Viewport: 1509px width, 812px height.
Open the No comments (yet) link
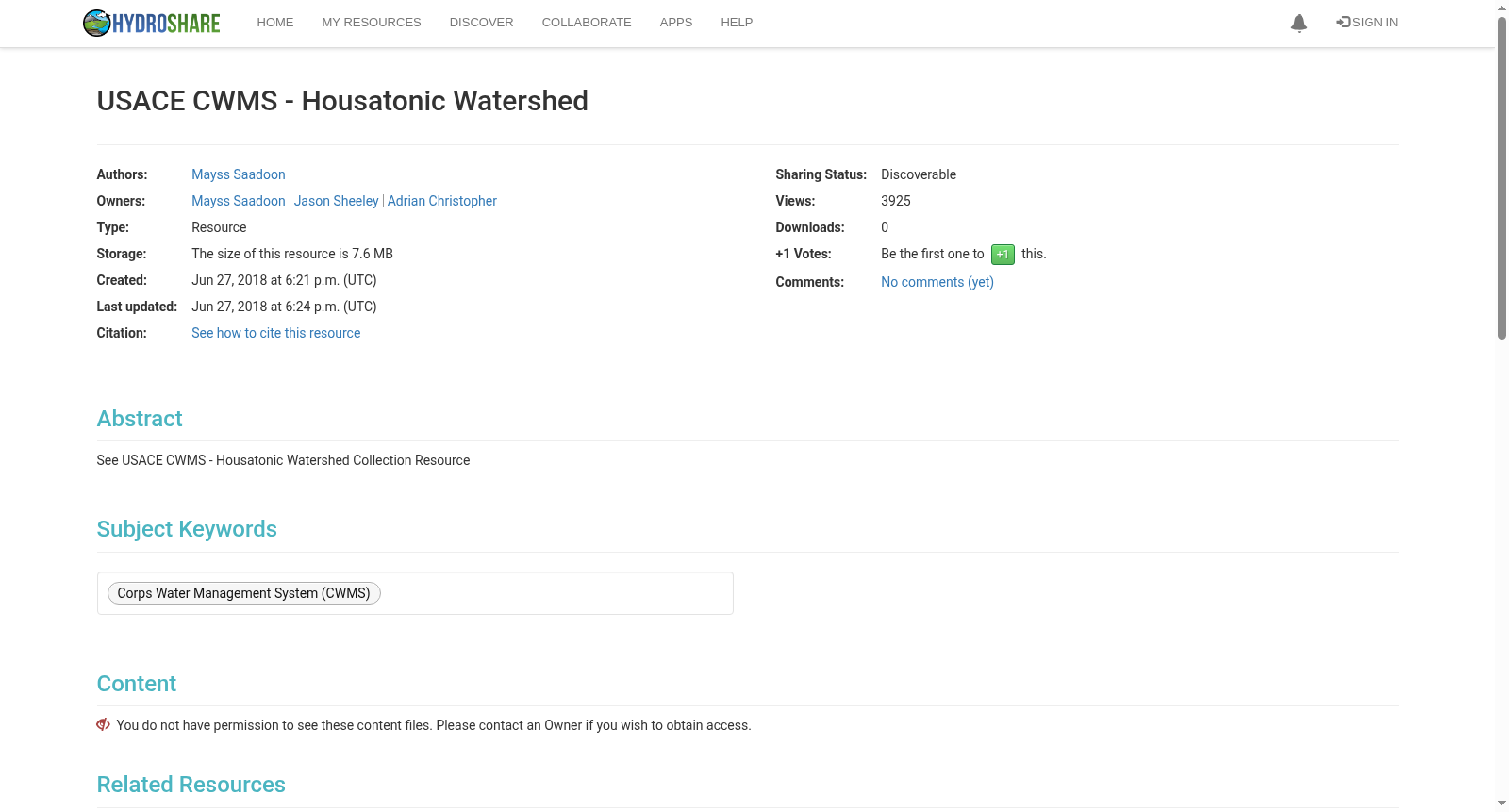click(937, 282)
